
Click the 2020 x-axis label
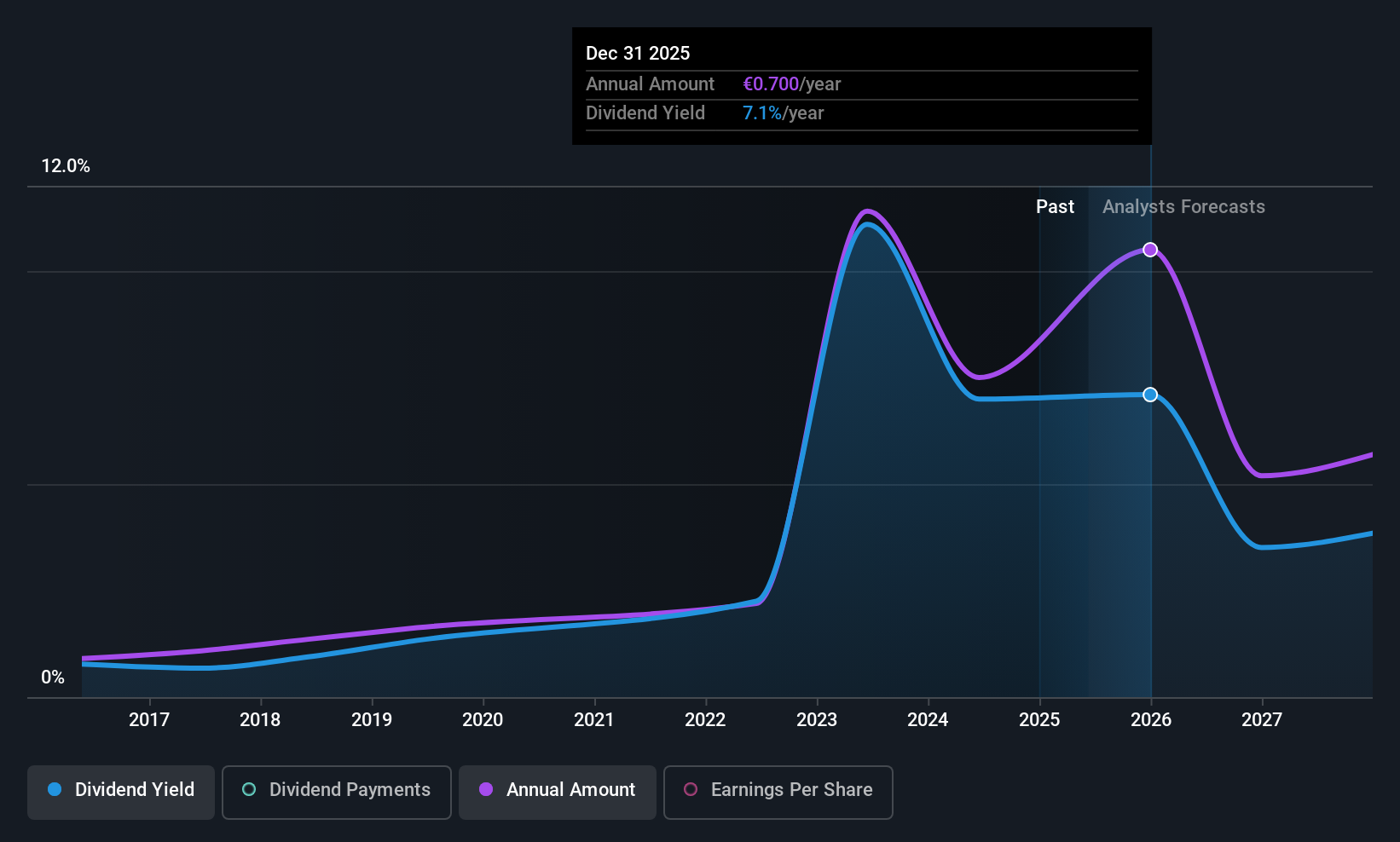coord(483,720)
